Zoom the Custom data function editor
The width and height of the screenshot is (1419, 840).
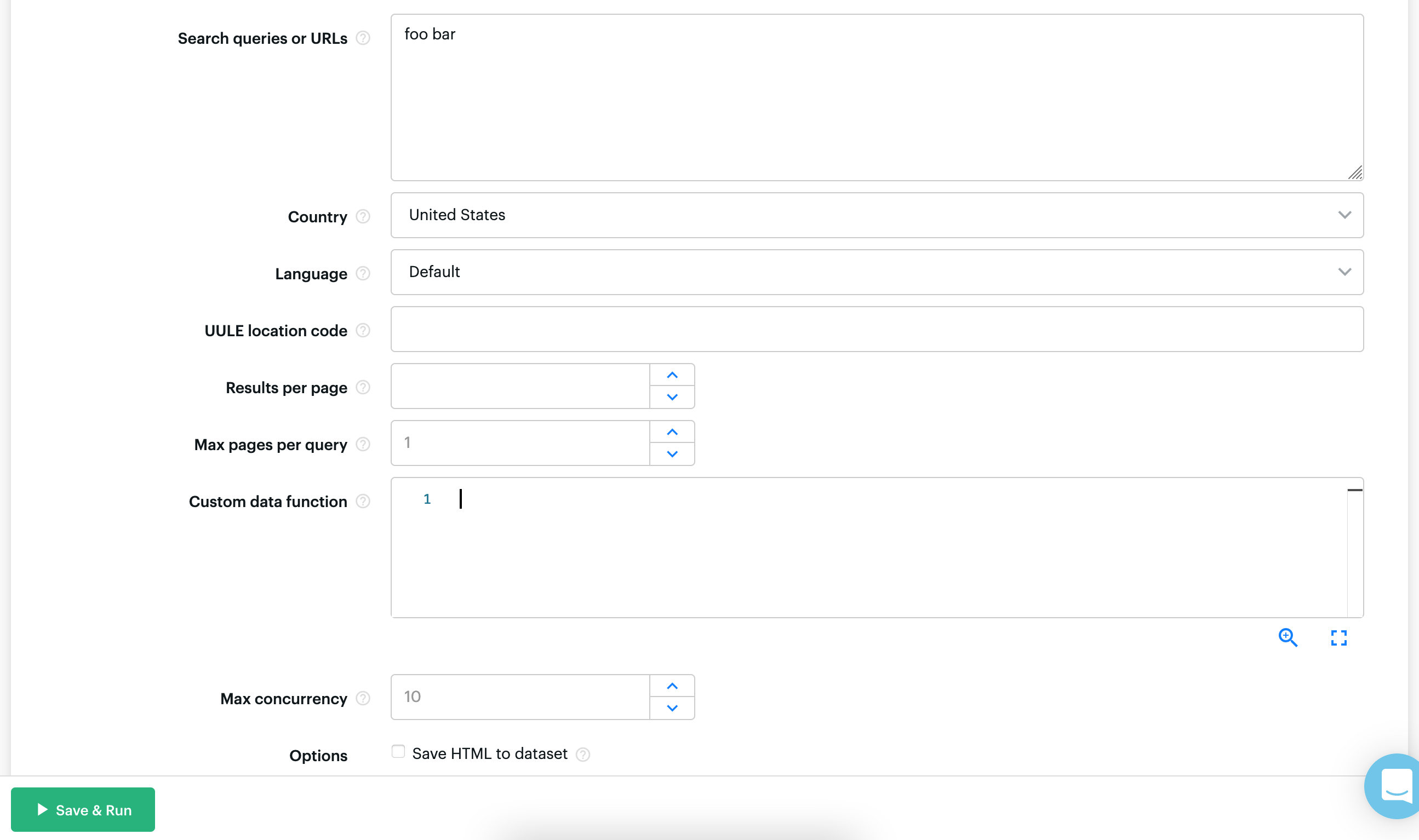coord(1288,638)
